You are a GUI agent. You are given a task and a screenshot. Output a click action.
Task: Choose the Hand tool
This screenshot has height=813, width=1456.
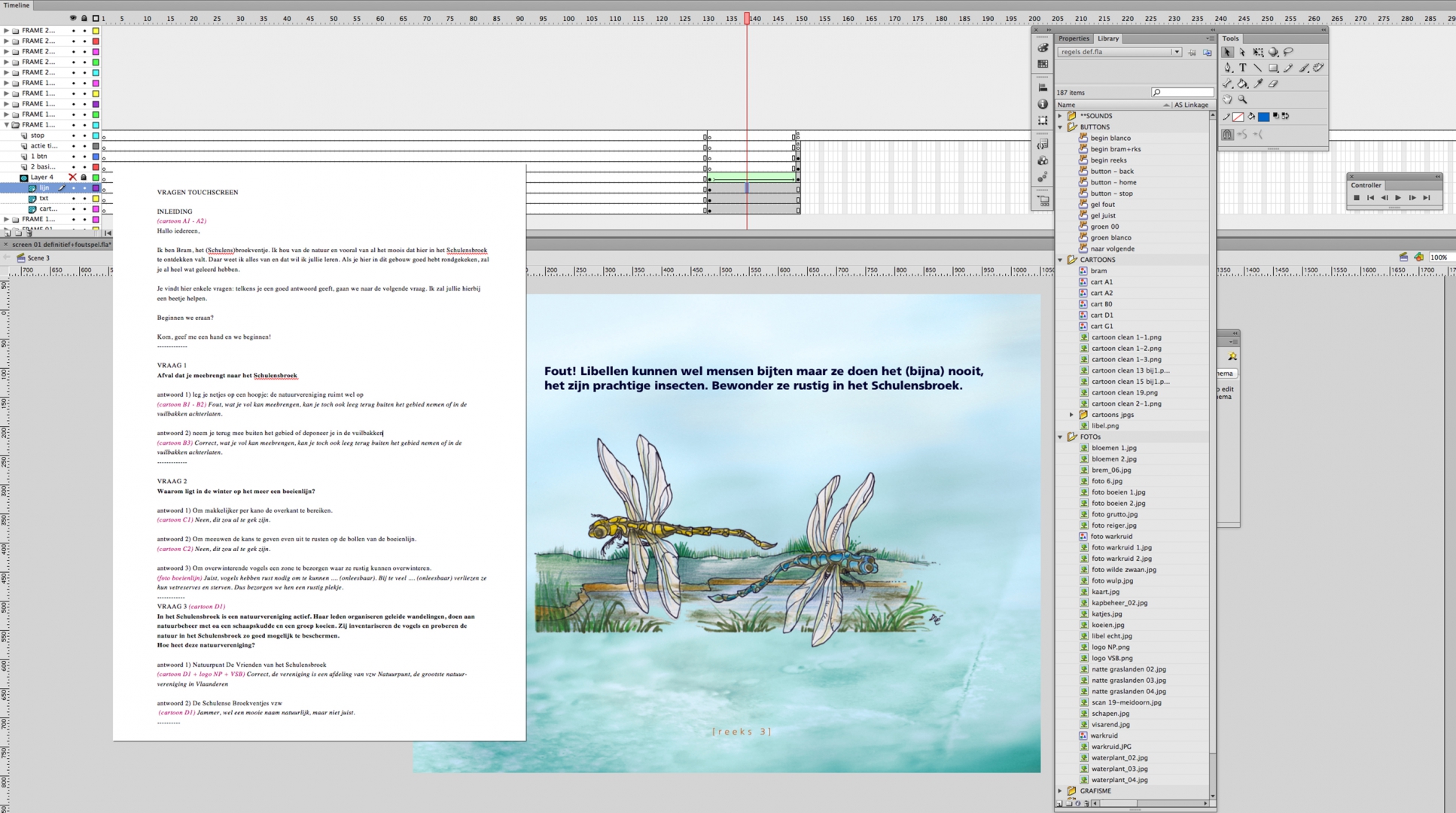[x=1227, y=99]
